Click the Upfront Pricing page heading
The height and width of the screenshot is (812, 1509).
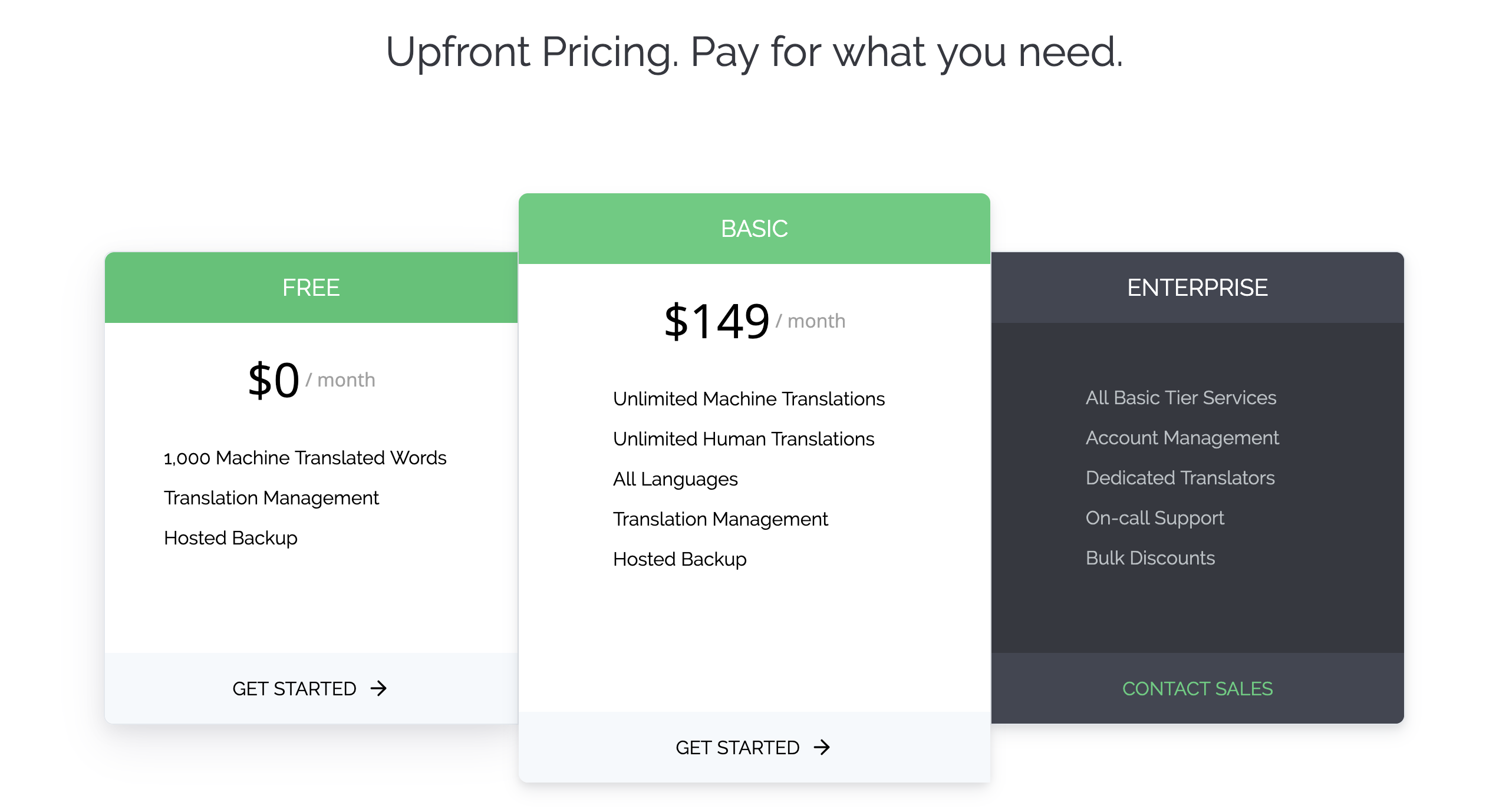[x=754, y=52]
